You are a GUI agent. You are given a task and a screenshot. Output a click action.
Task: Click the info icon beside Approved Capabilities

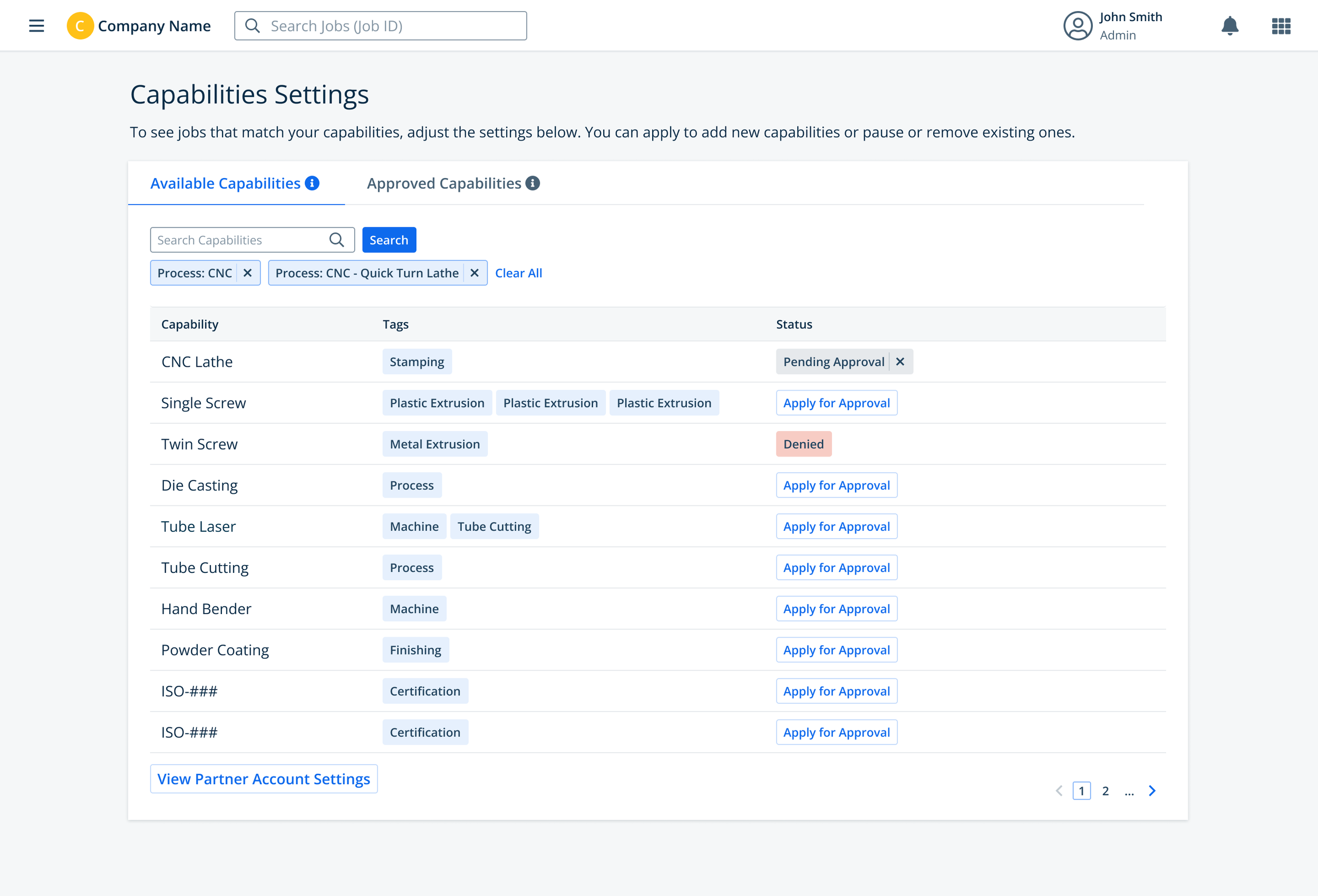click(x=532, y=183)
